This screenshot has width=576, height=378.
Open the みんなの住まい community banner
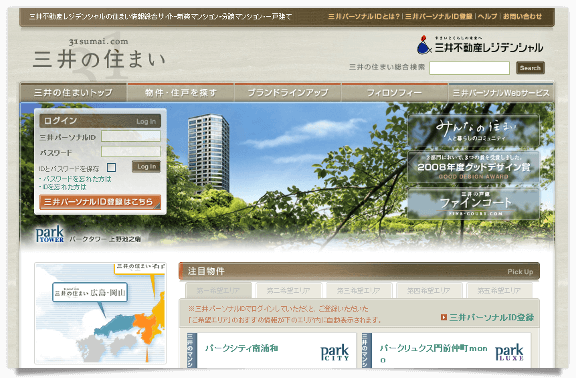point(474,130)
